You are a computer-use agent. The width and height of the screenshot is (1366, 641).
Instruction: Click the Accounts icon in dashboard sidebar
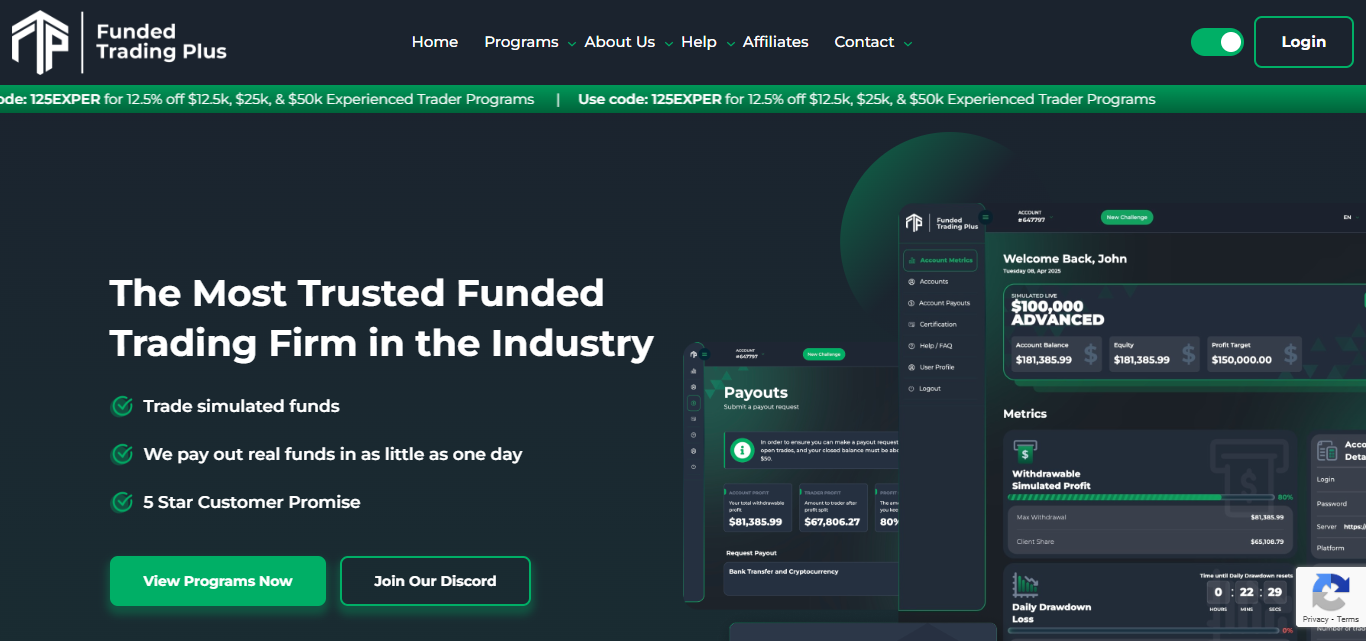[911, 282]
